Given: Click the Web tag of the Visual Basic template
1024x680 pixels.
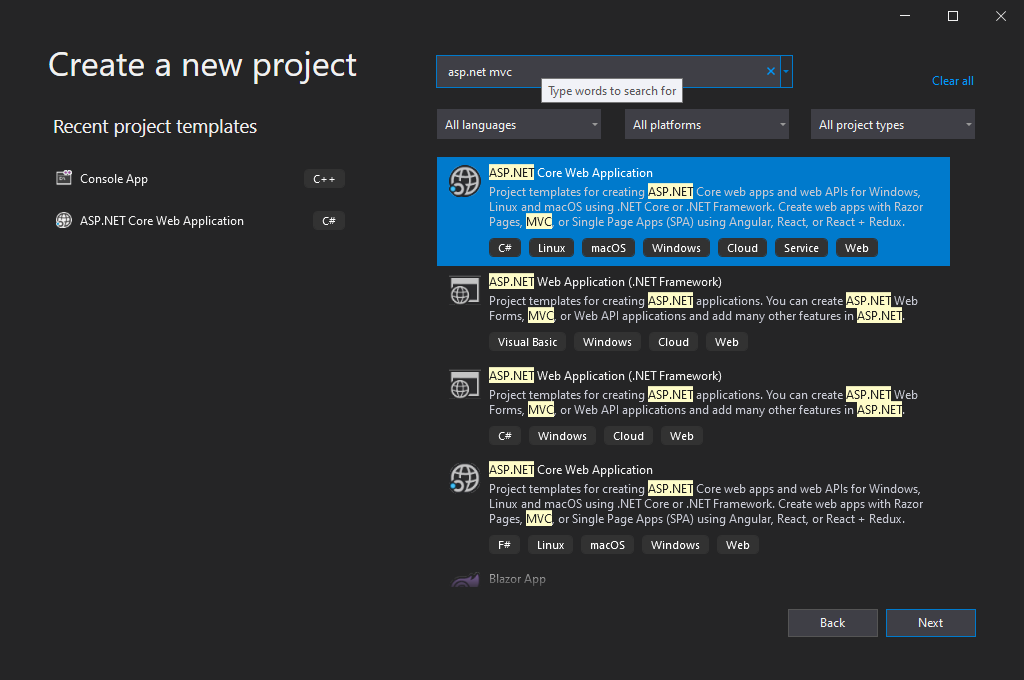Looking at the screenshot, I should click(726, 342).
